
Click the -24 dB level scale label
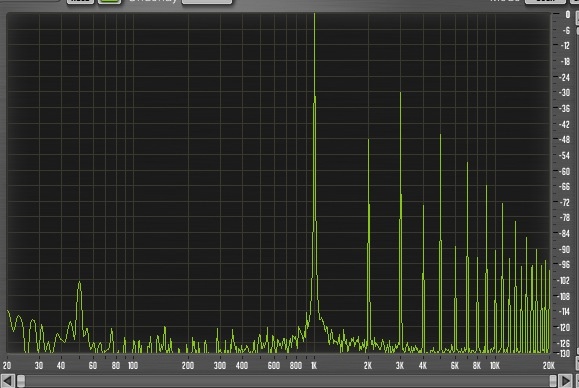[x=565, y=78]
